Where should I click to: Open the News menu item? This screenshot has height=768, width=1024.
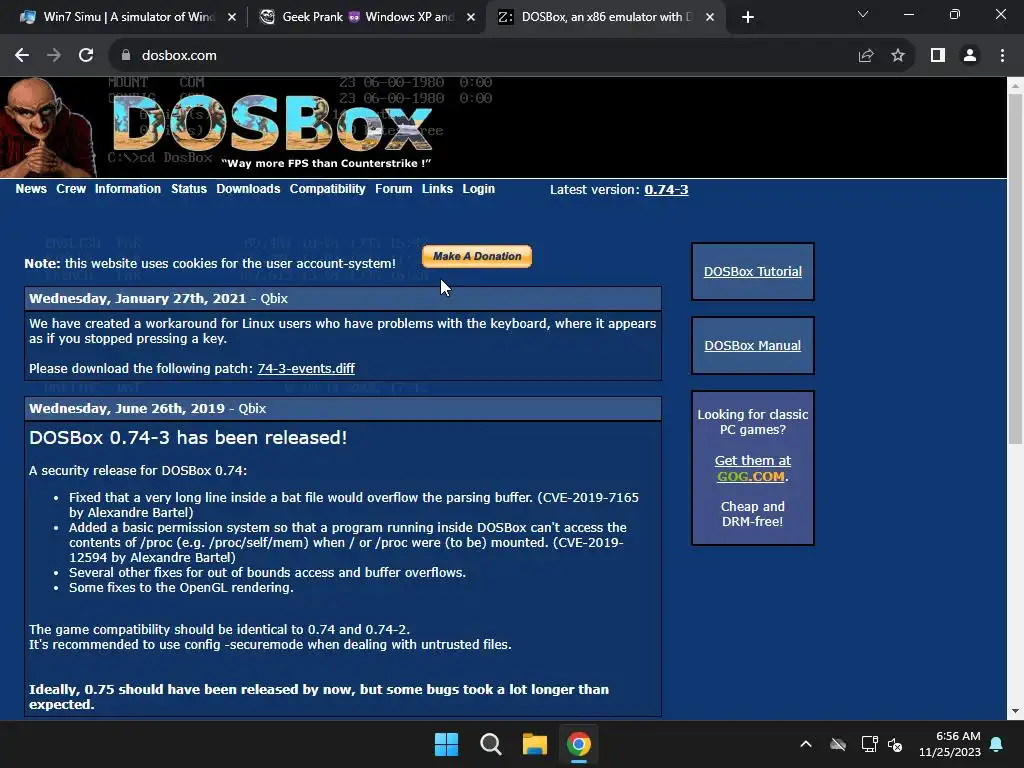(31, 189)
